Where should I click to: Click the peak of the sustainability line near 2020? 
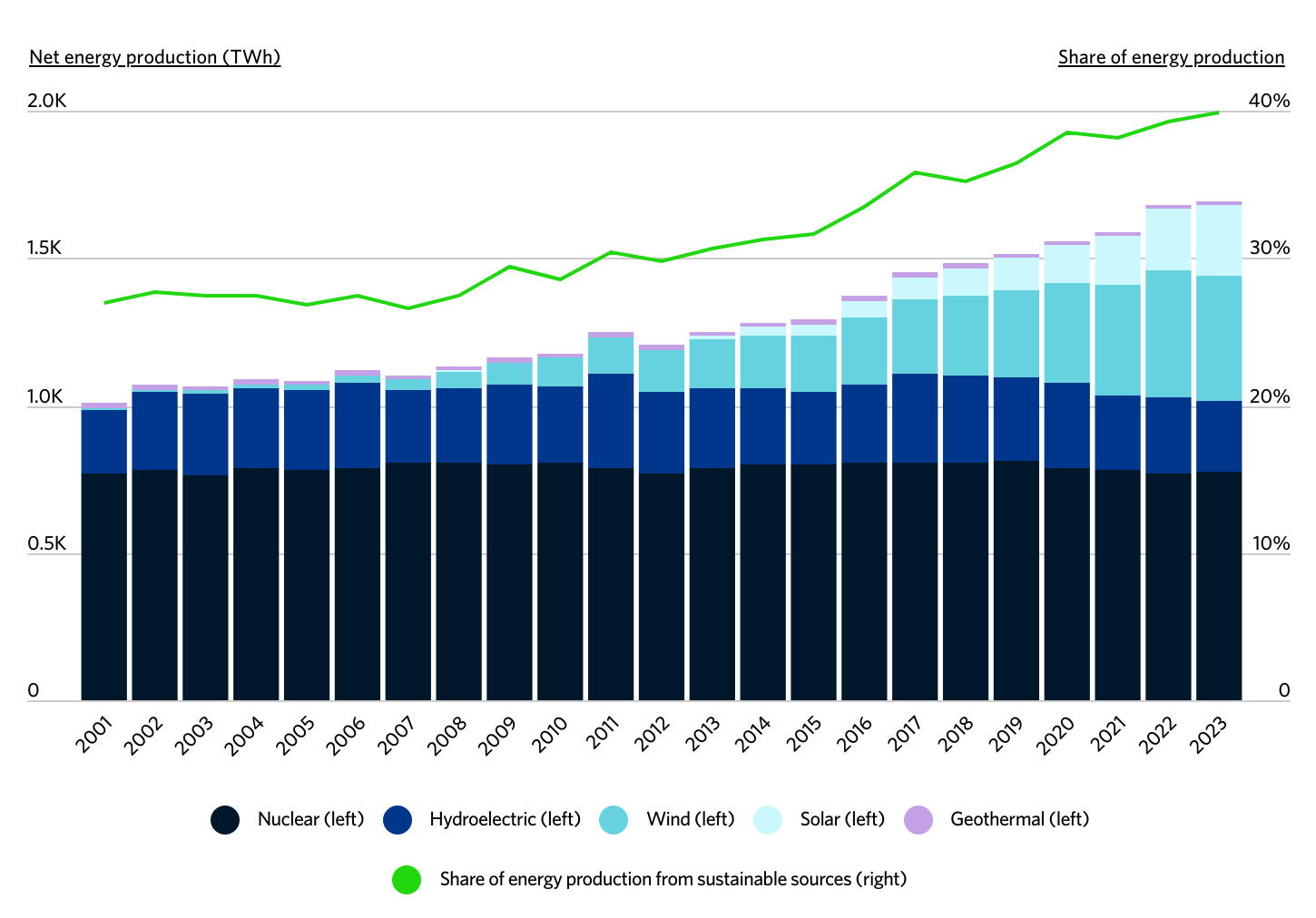pos(1065,133)
